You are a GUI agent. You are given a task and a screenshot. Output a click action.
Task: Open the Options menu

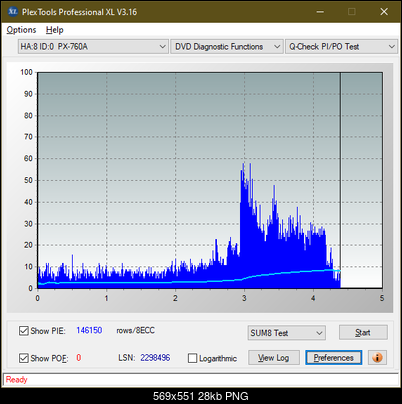click(21, 30)
